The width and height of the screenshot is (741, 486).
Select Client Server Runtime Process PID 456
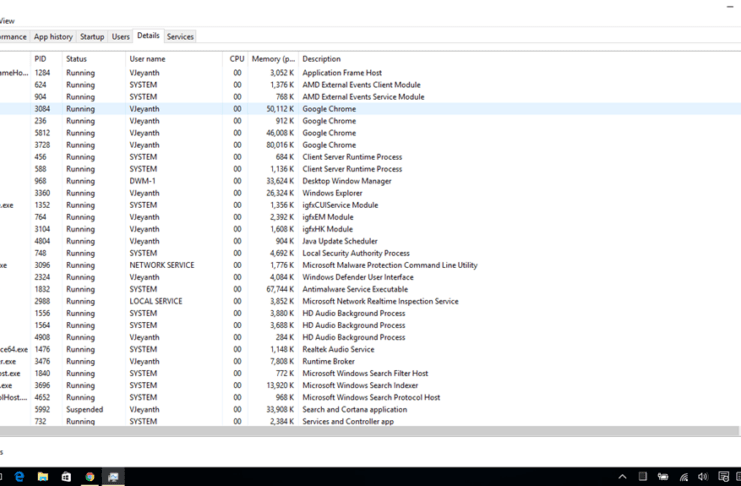click(370, 157)
